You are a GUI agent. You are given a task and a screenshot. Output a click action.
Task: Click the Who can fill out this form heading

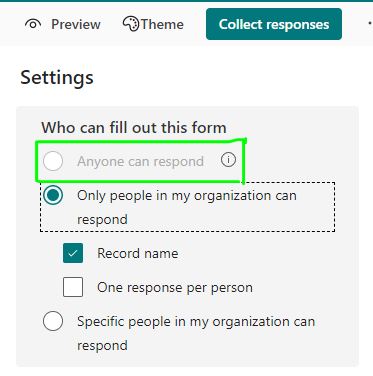(134, 128)
